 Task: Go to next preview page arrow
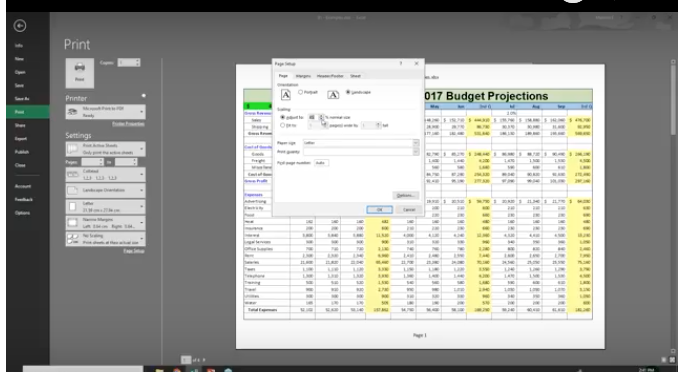pyautogui.click(x=204, y=360)
